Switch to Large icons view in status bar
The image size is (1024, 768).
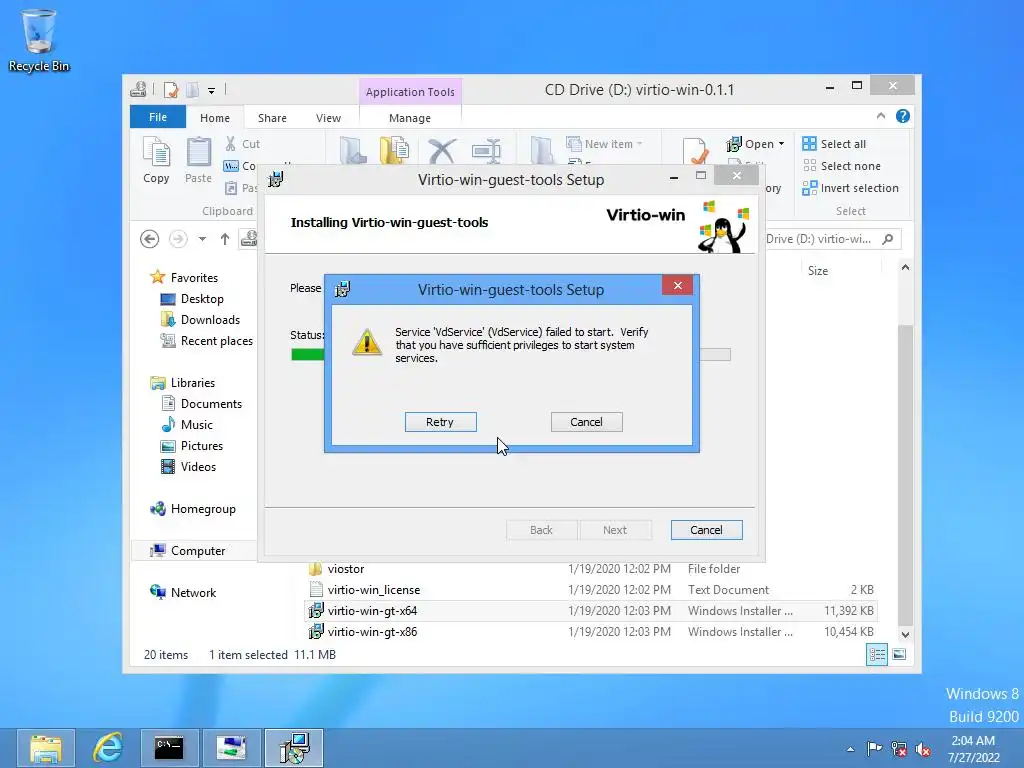pyautogui.click(x=899, y=654)
